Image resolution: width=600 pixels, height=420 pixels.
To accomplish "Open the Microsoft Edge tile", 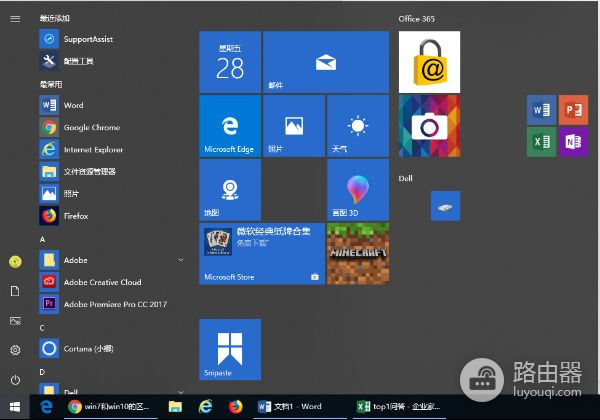I will coord(229,125).
